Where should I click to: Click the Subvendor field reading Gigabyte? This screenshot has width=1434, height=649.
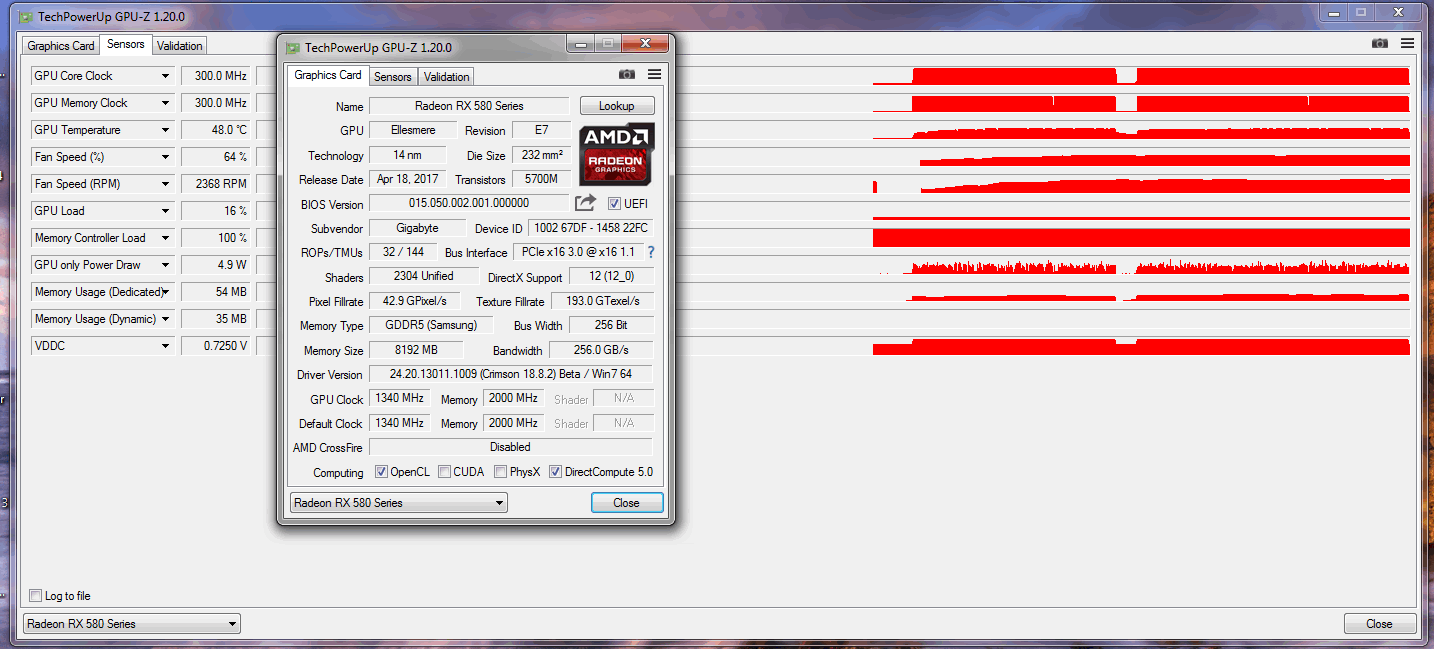point(417,228)
